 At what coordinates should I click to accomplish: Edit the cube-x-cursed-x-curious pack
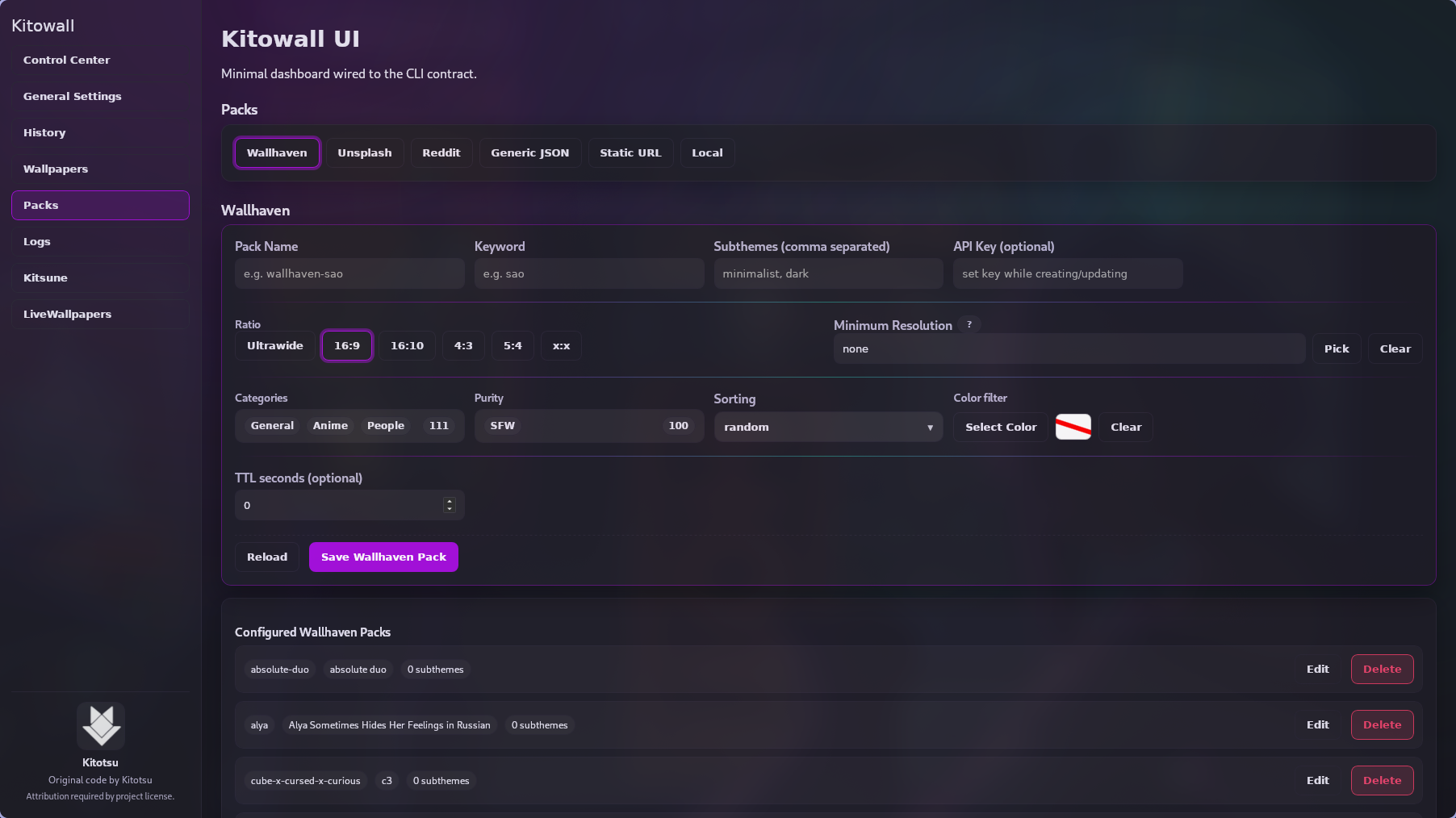point(1317,780)
